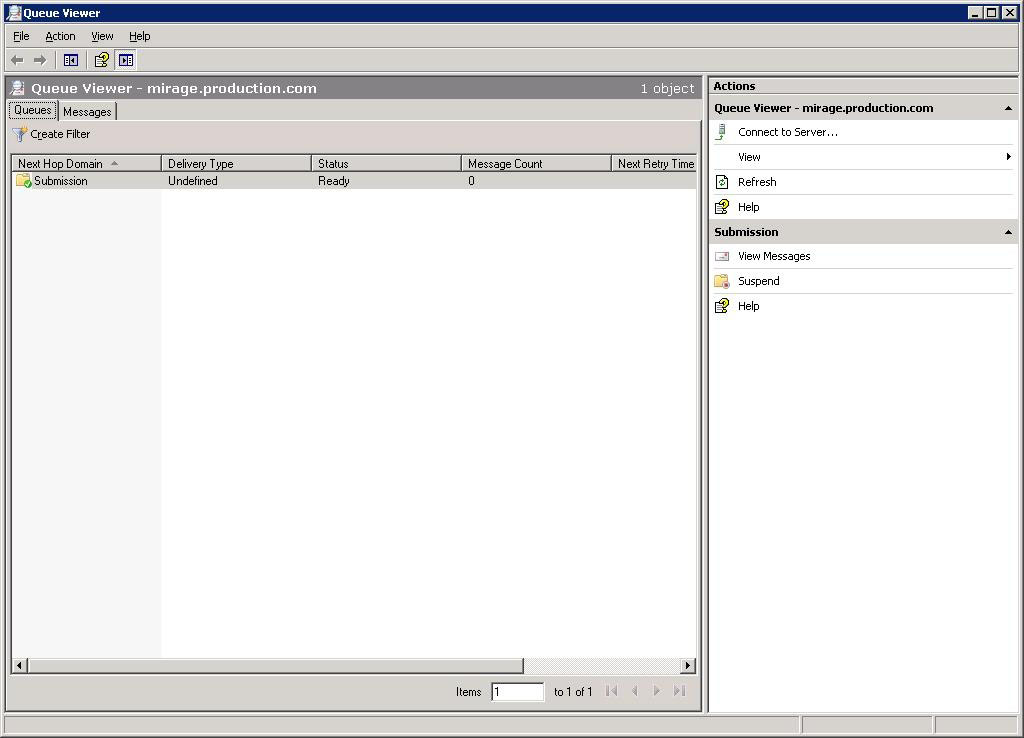1024x738 pixels.
Task: Go to previous page of items
Action: tap(635, 691)
